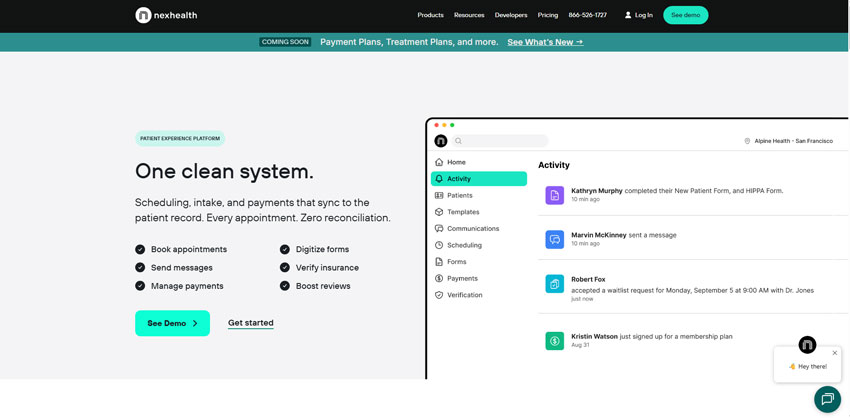Click the search field in app mockup
Image resolution: width=850 pixels, height=418 pixels.
coord(500,141)
